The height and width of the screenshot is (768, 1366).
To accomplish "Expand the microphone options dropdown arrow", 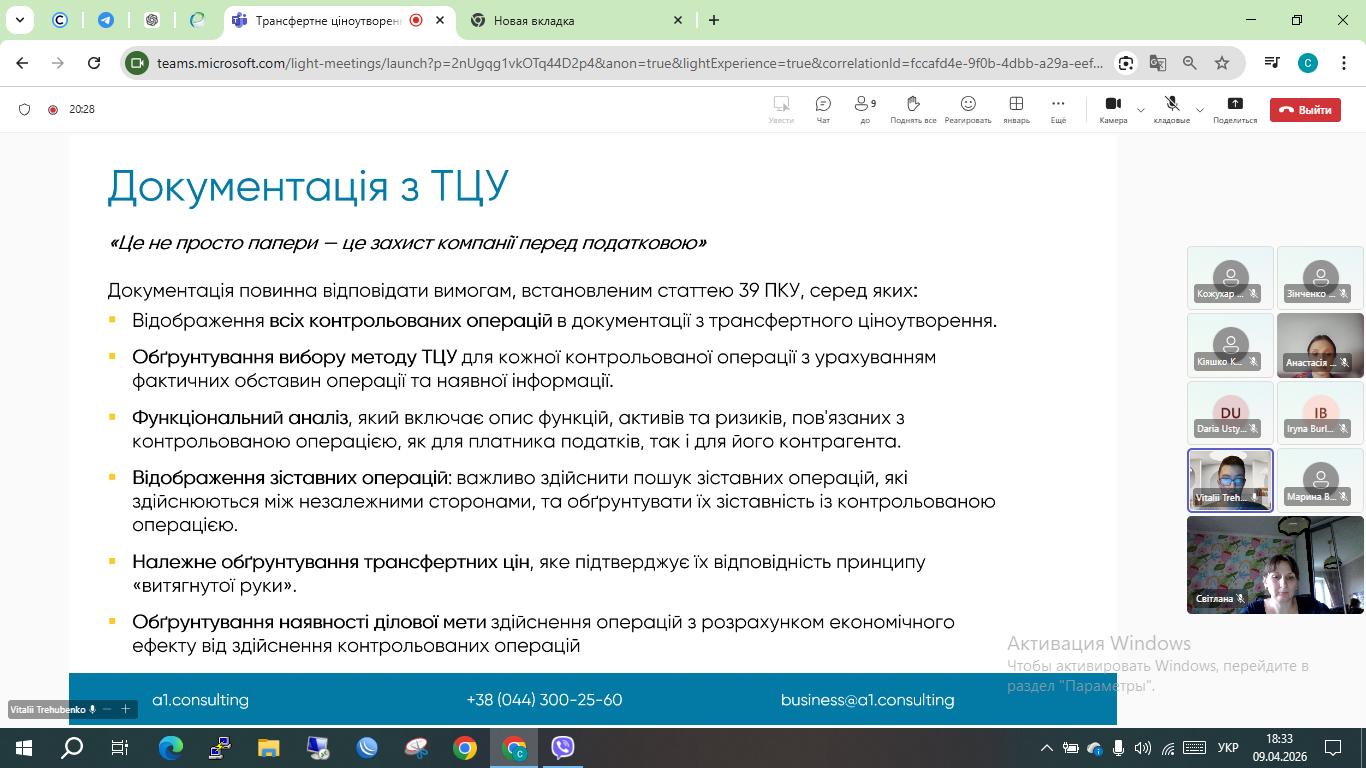I will click(1200, 110).
